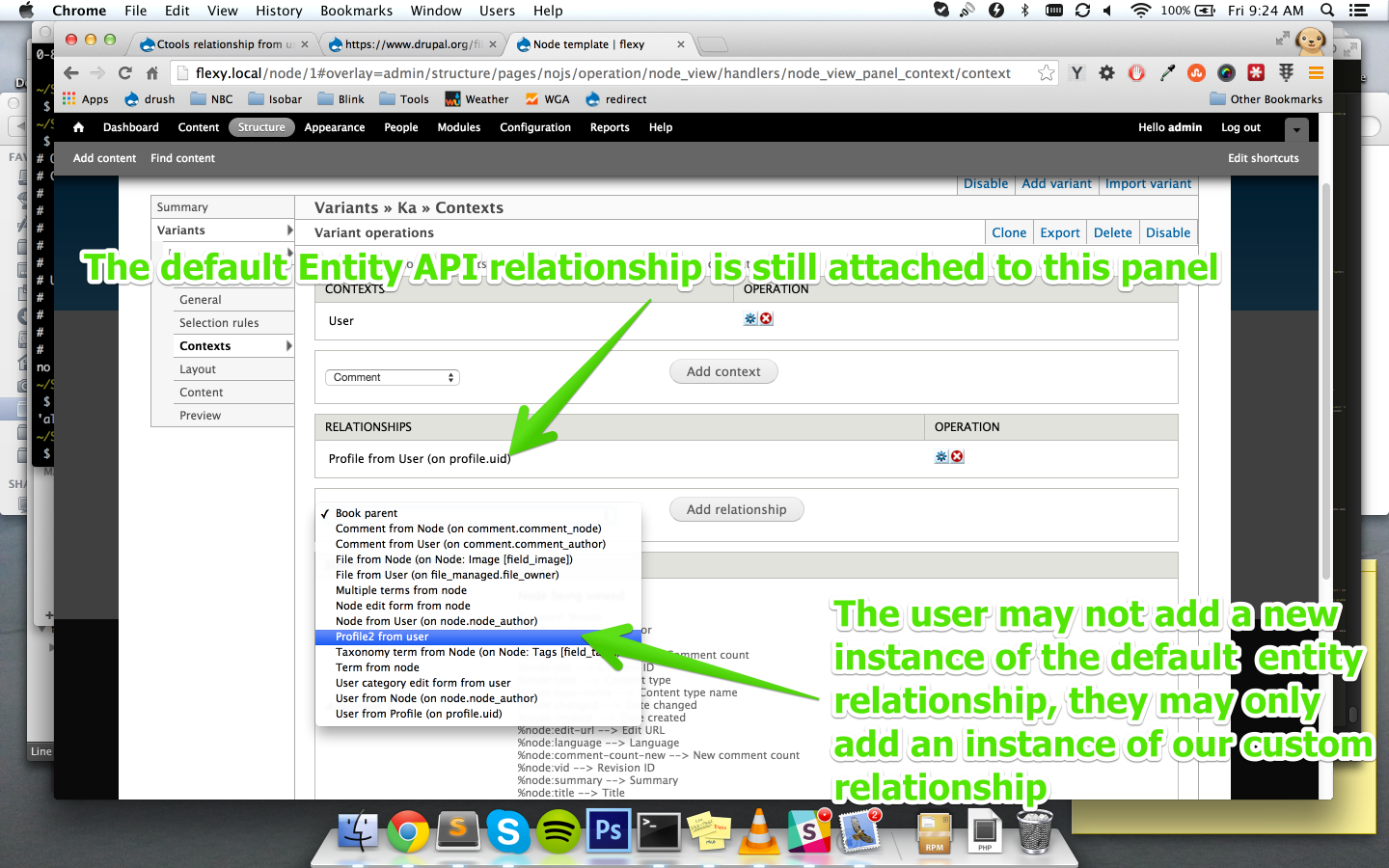Open the Apps shortcut in bookmarks bar

(86, 99)
